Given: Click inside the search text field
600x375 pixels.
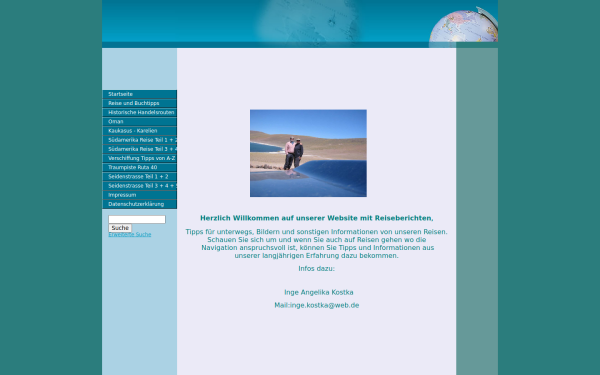Looking at the screenshot, I should 137,219.
